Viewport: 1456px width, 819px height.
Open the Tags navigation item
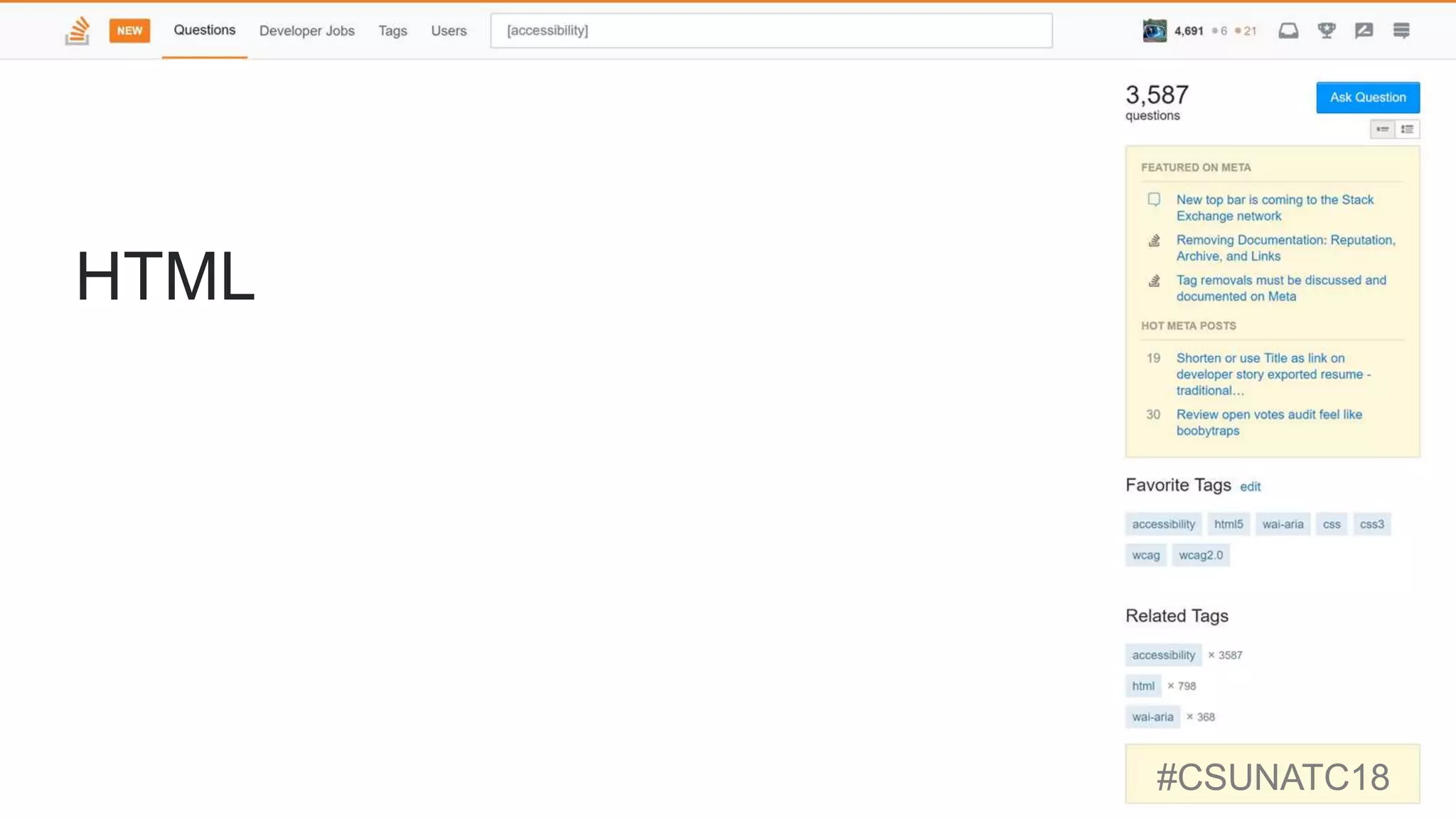[392, 31]
